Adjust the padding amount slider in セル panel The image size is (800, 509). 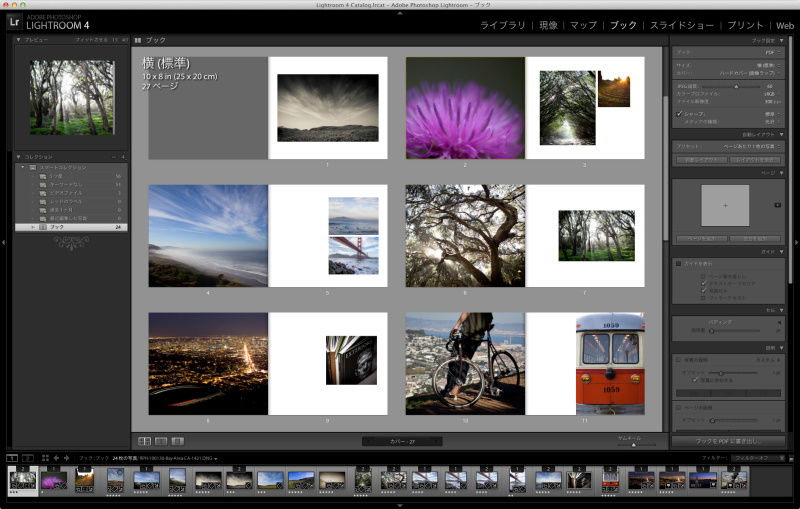[711, 331]
